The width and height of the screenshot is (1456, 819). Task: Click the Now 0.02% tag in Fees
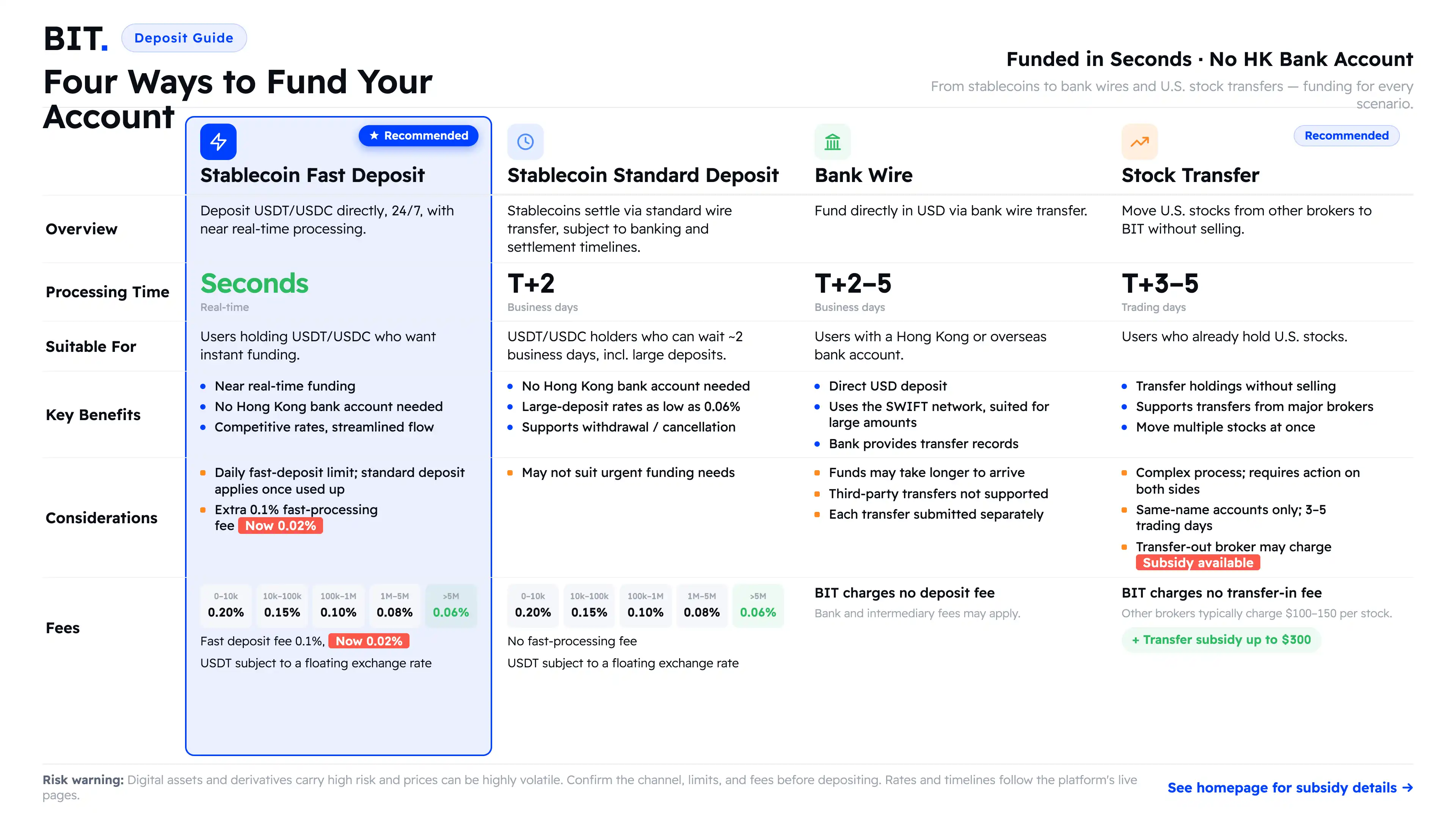369,641
